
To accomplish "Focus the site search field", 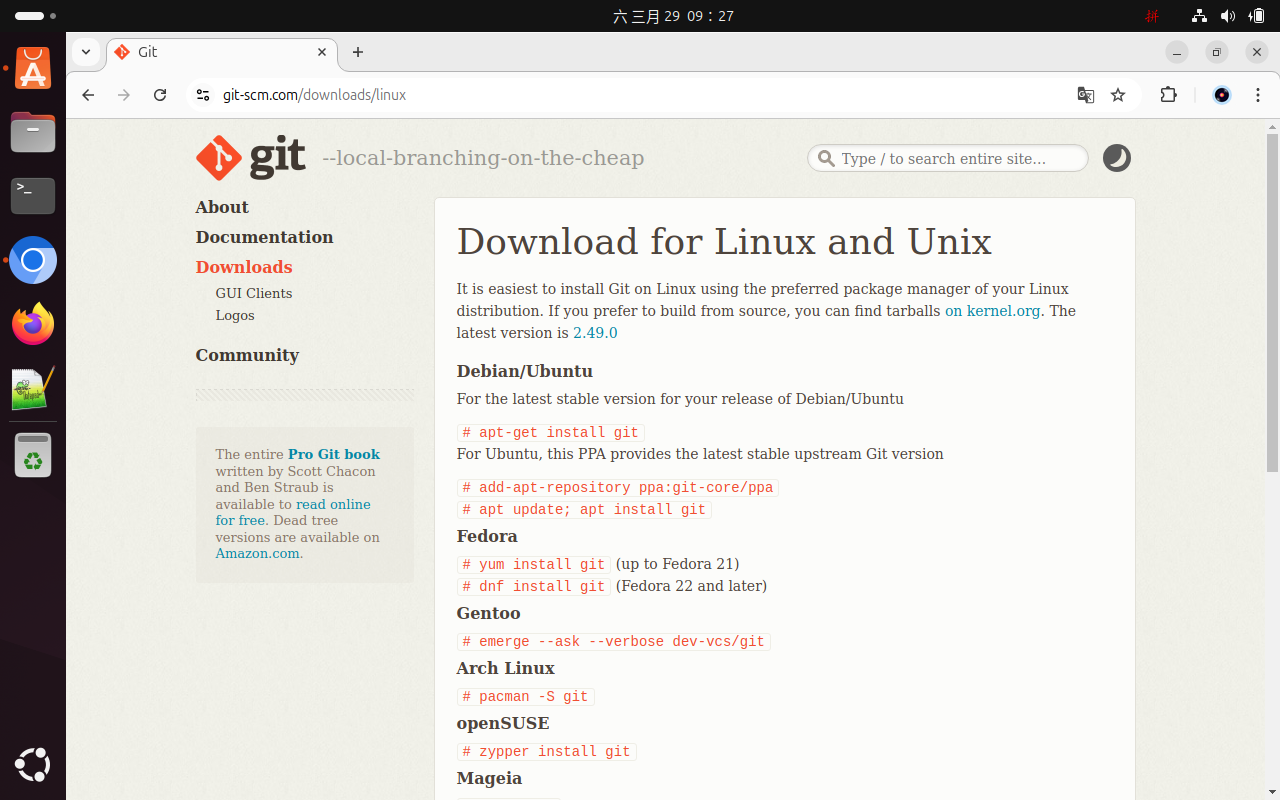I will coord(948,158).
